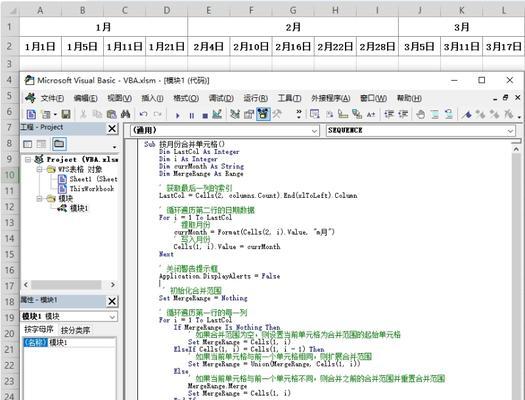This screenshot has width=525, height=400.
Task: Click the Undo arrow icon
Action: [x=143, y=114]
